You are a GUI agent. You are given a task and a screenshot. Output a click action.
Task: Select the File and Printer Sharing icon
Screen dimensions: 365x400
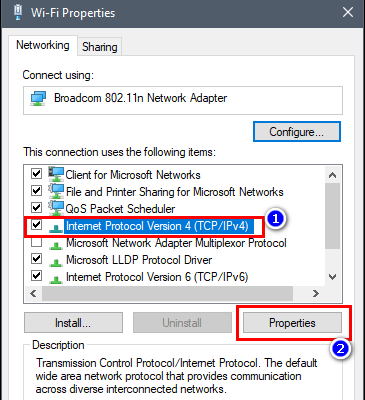click(x=56, y=191)
